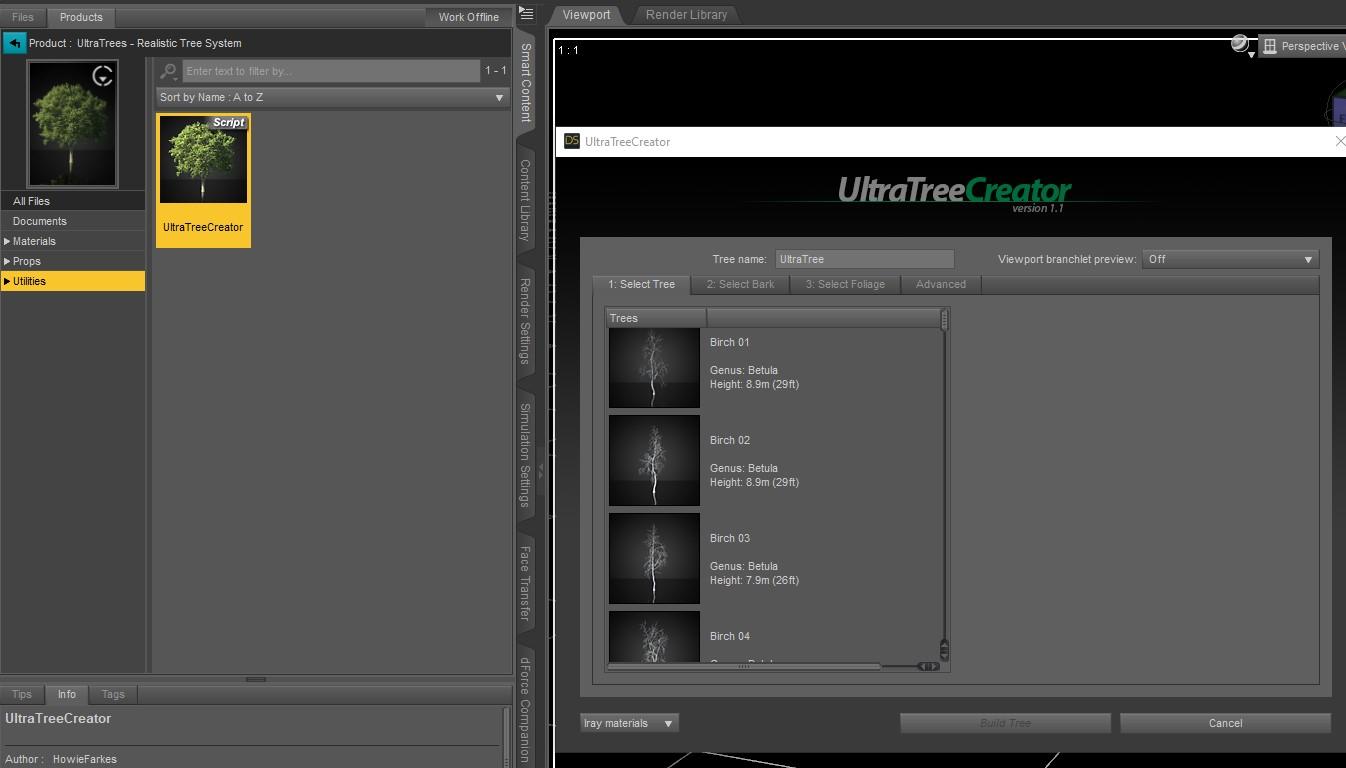Select the 3: Select Foliage tab
Image resolution: width=1346 pixels, height=768 pixels.
pos(845,284)
